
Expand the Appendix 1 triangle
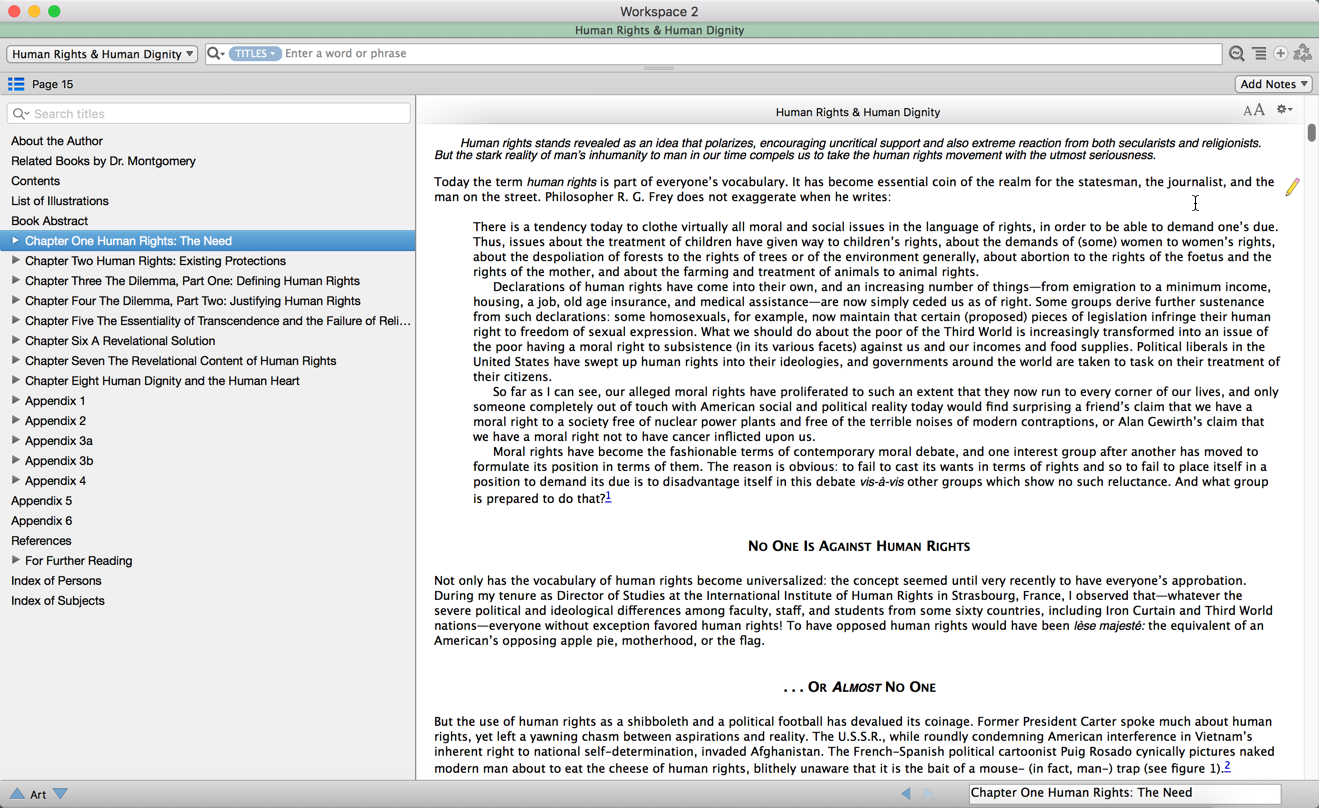(15, 401)
